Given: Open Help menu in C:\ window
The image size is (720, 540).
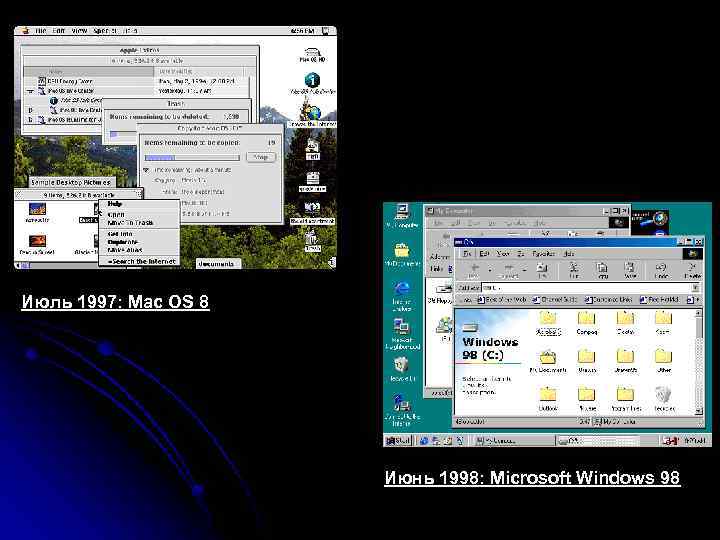Looking at the screenshot, I should click(x=568, y=253).
